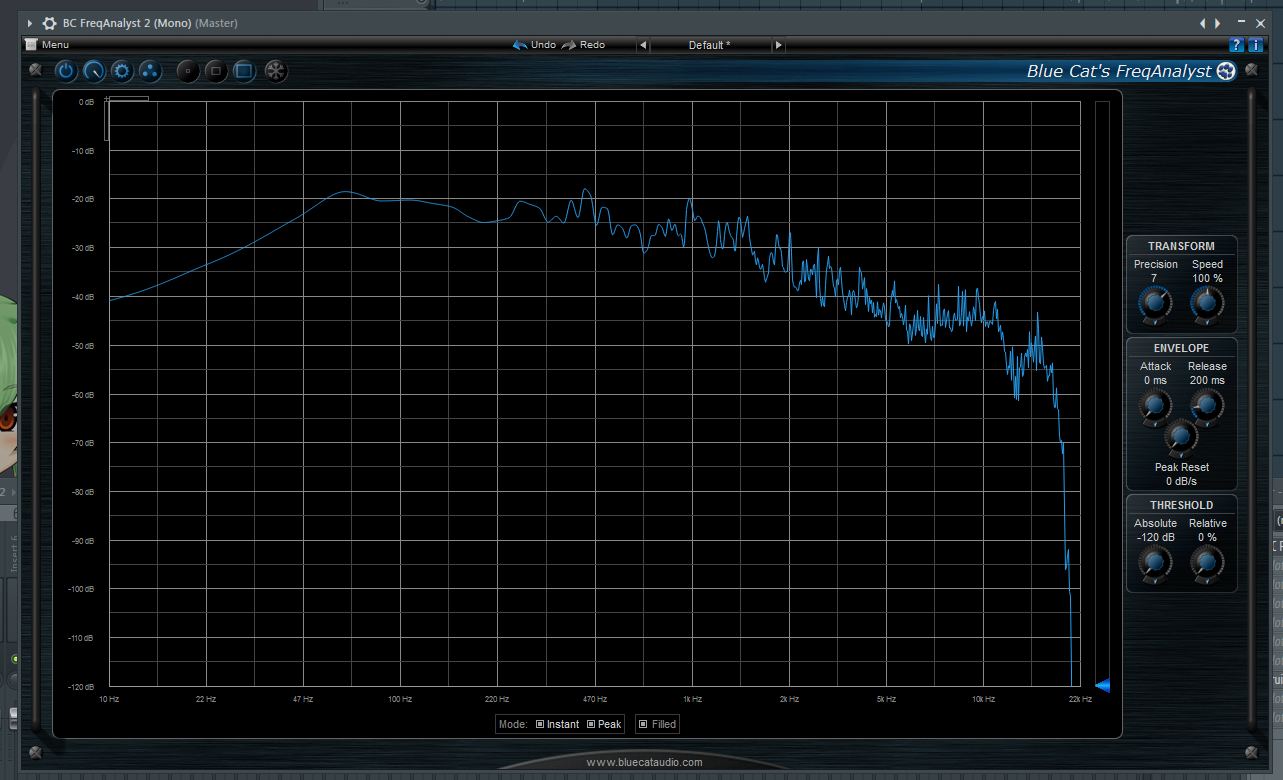
Task: Click the Release value '200 ms'
Action: (1207, 380)
